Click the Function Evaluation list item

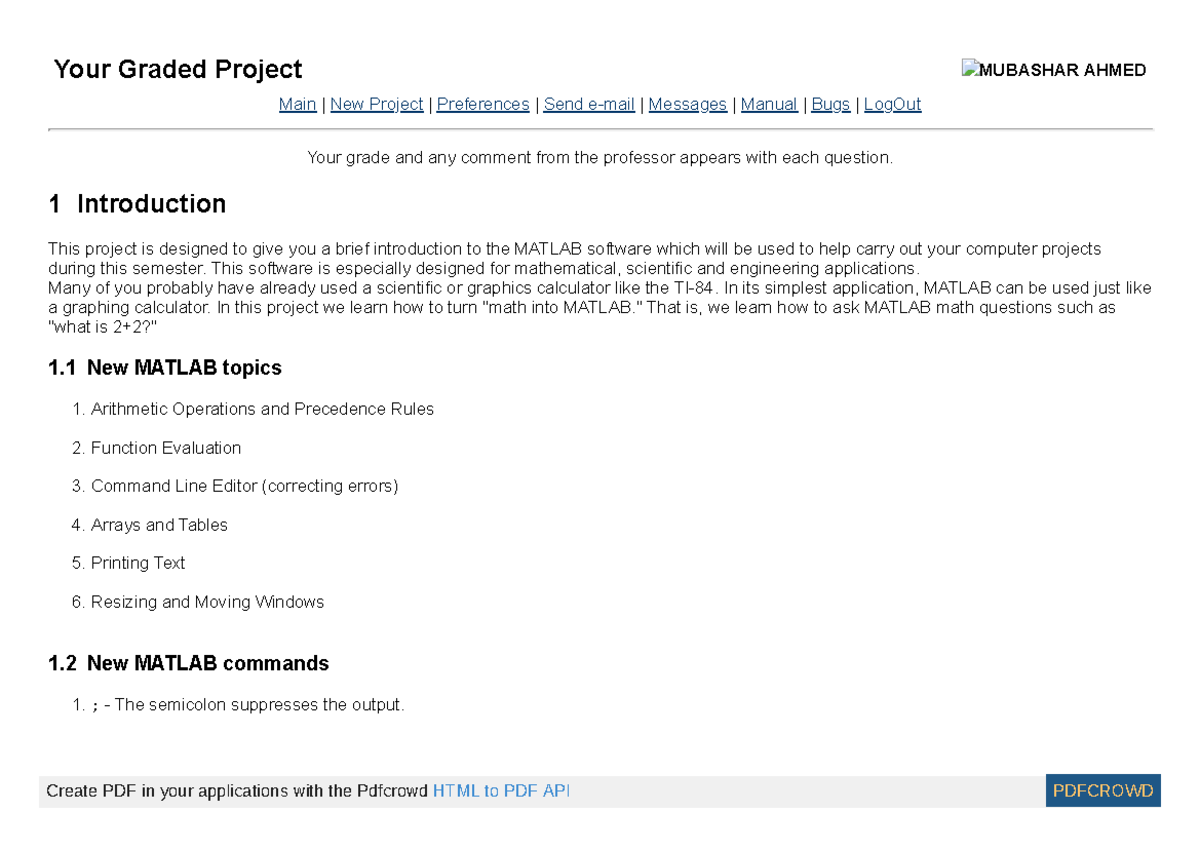[166, 448]
